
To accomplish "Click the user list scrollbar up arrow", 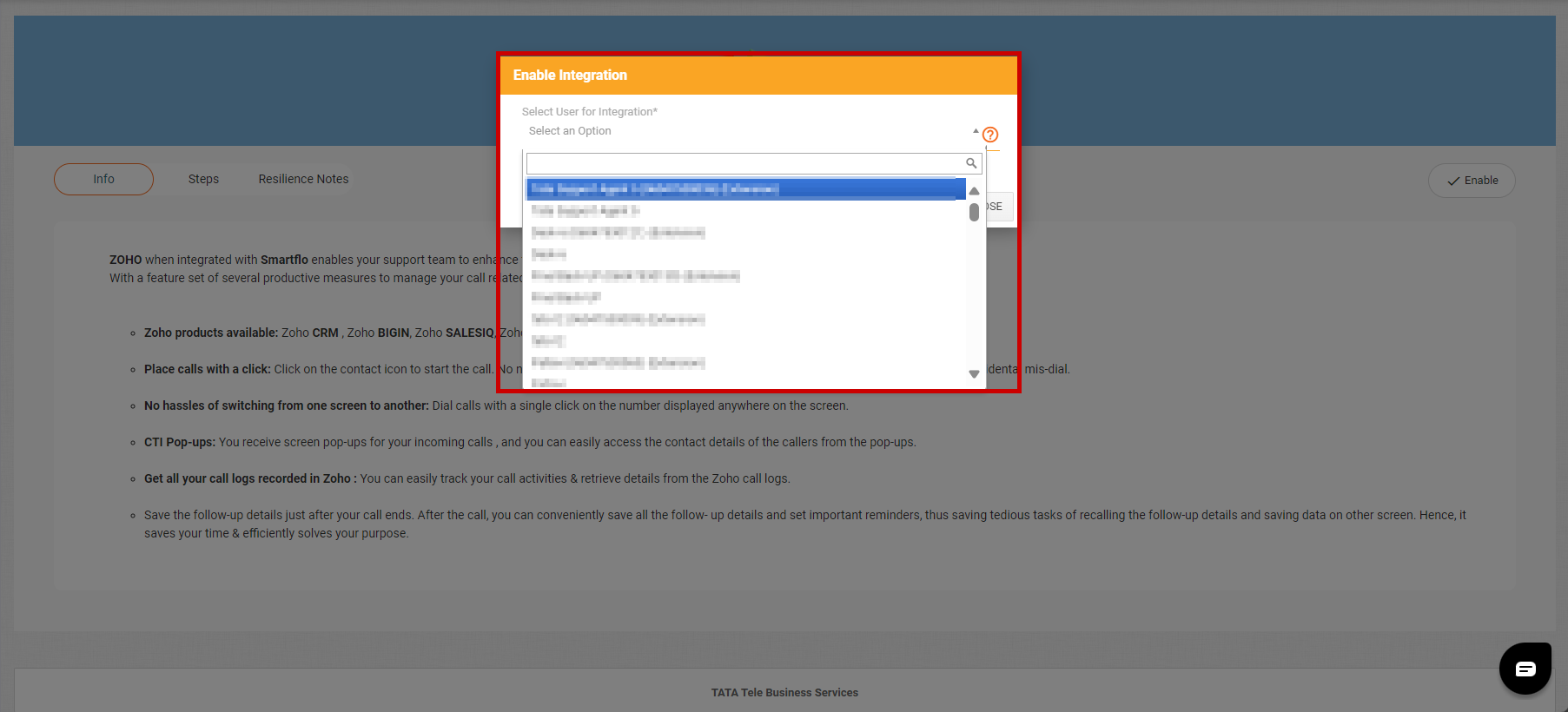I will pyautogui.click(x=974, y=191).
